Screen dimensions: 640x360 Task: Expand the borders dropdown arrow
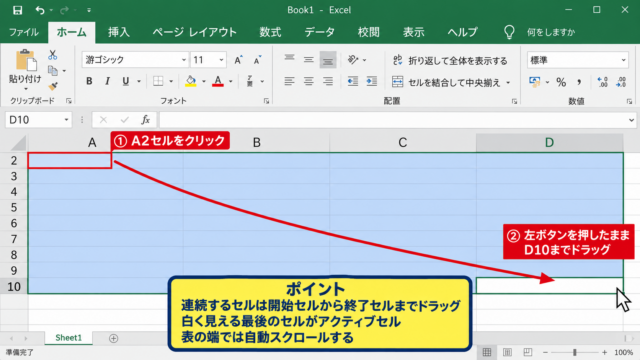pyautogui.click(x=171, y=81)
